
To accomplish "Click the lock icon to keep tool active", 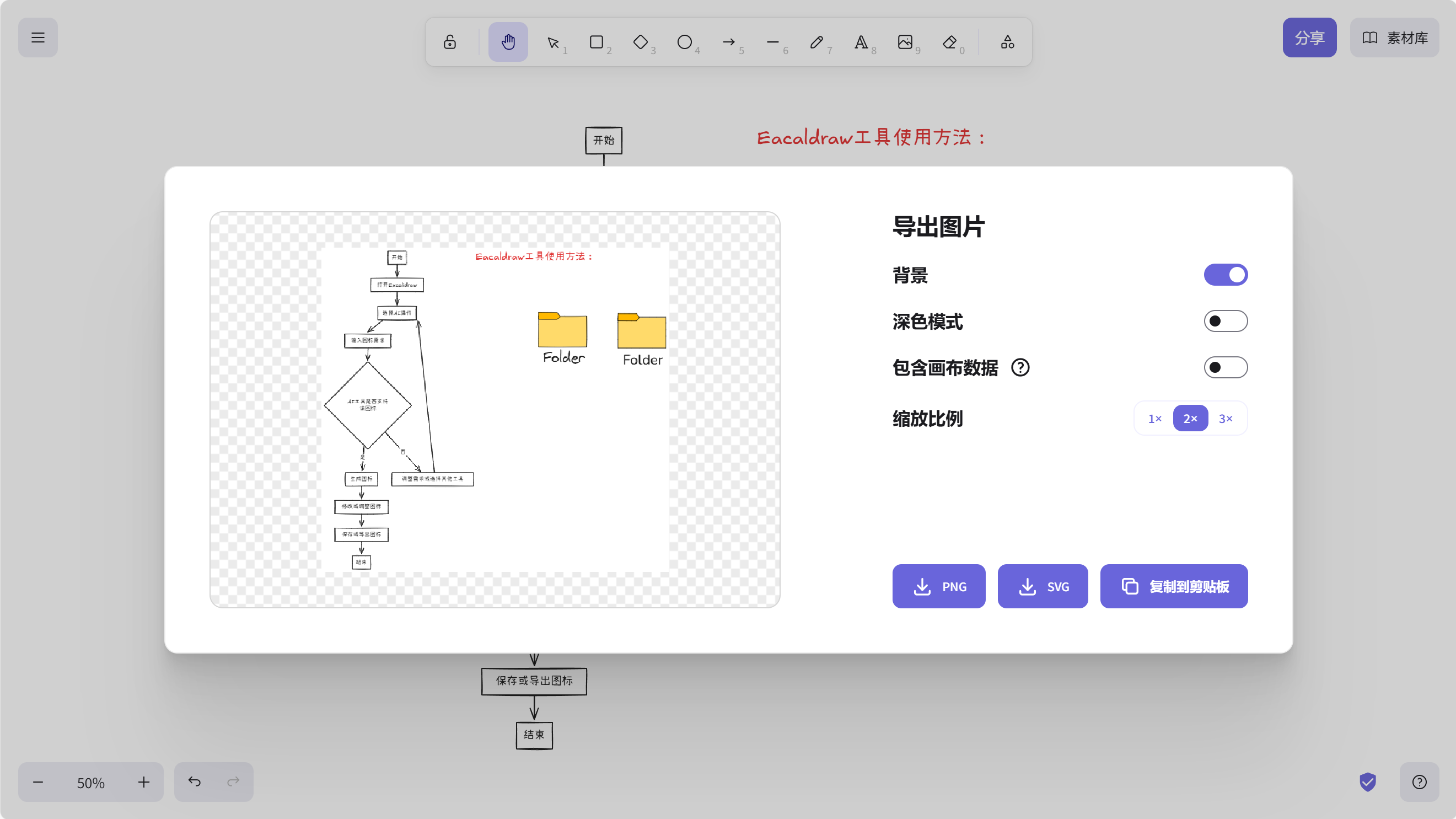I will [449, 41].
